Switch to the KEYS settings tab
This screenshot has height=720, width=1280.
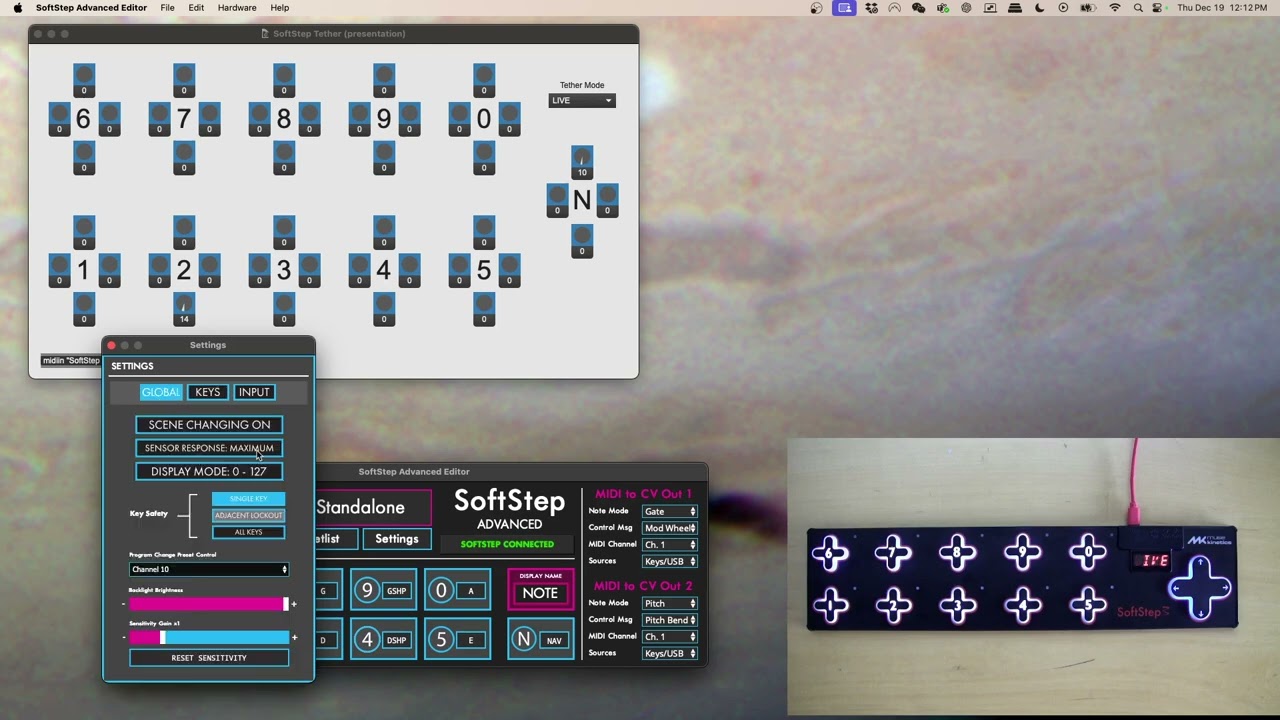tap(207, 392)
